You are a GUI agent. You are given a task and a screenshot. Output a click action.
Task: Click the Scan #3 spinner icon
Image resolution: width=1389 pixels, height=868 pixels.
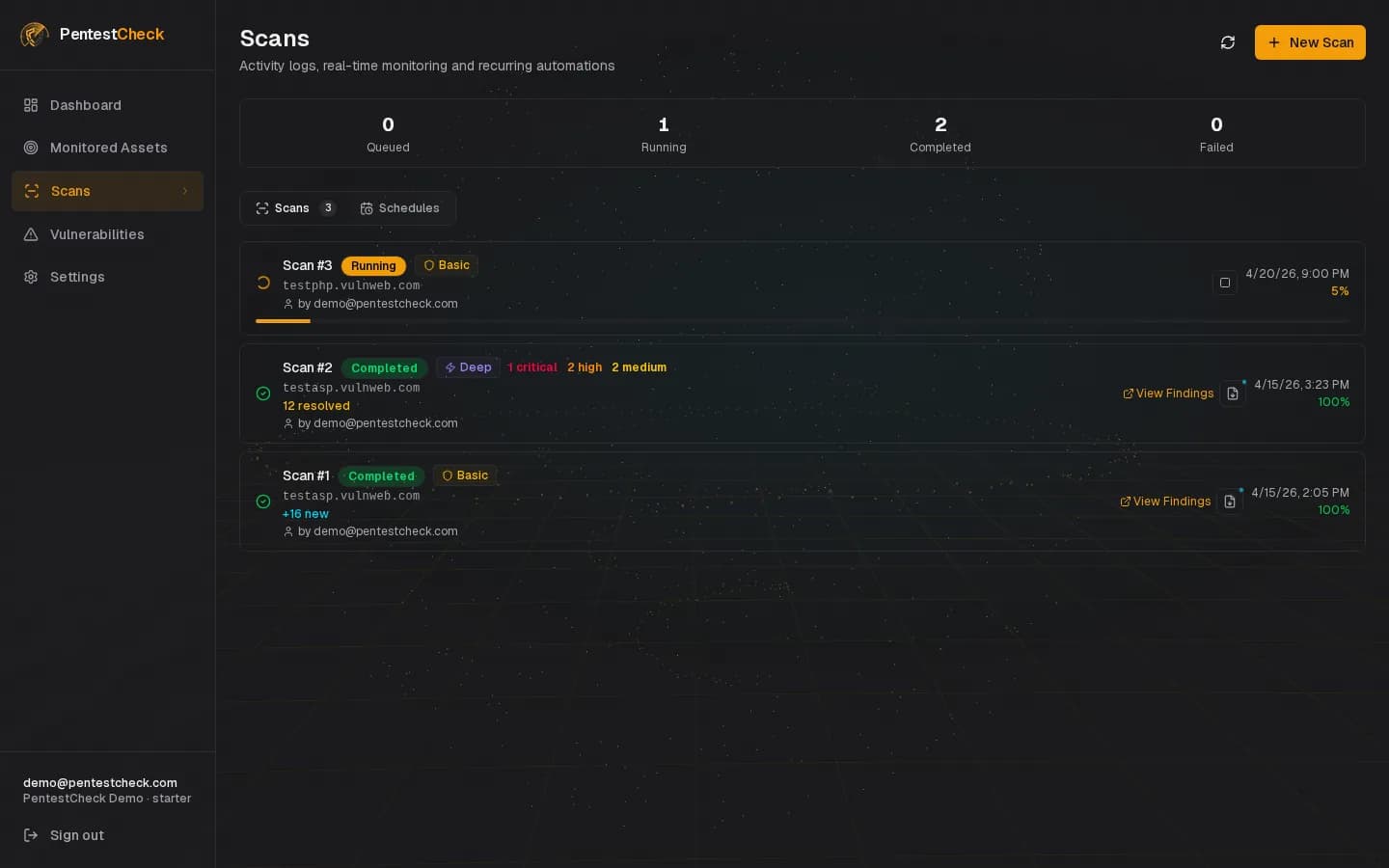coord(263,283)
